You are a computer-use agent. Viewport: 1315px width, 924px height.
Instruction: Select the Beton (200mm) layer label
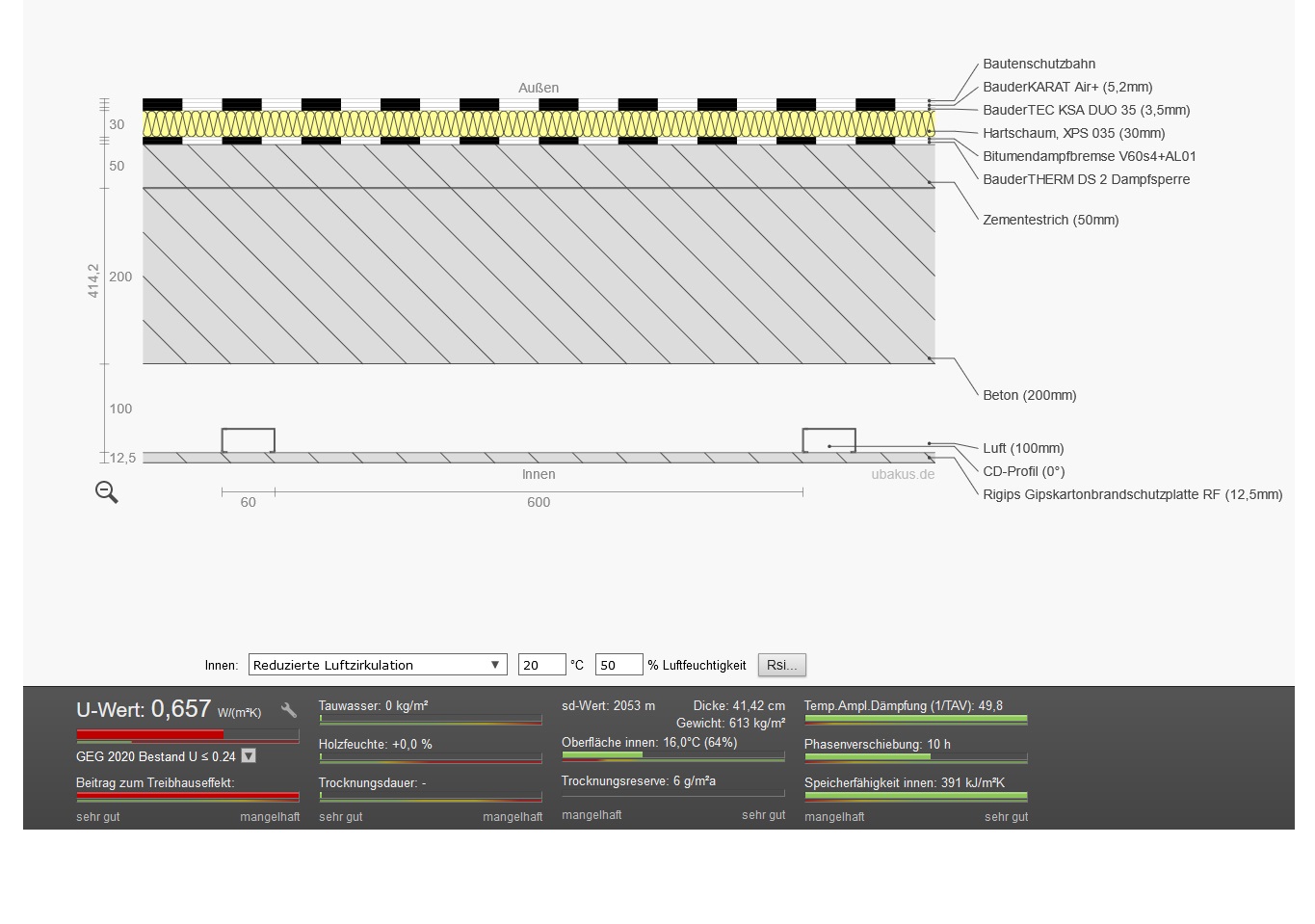tap(1029, 395)
